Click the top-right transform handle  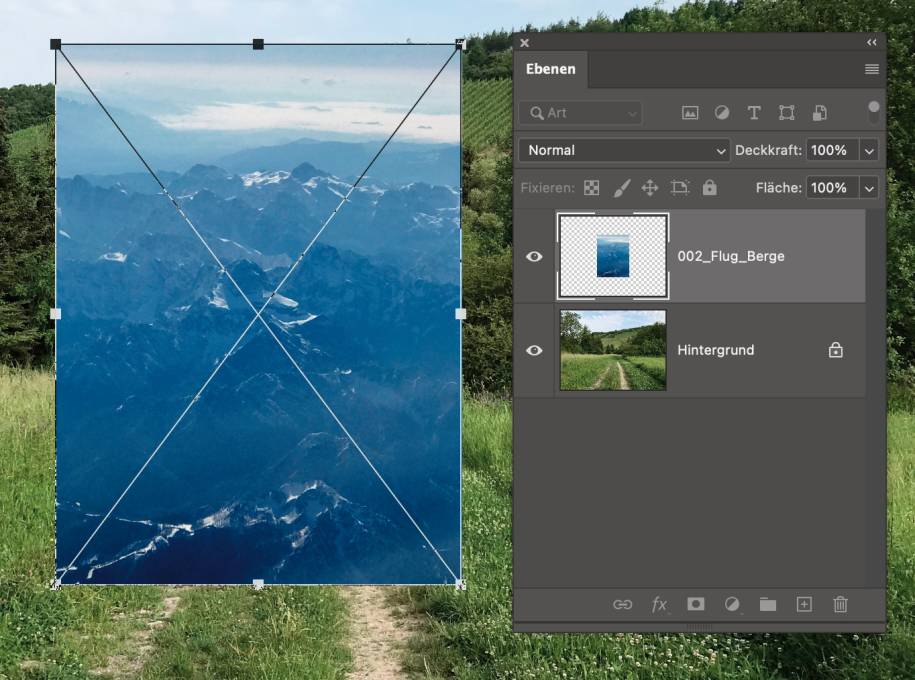[x=460, y=44]
